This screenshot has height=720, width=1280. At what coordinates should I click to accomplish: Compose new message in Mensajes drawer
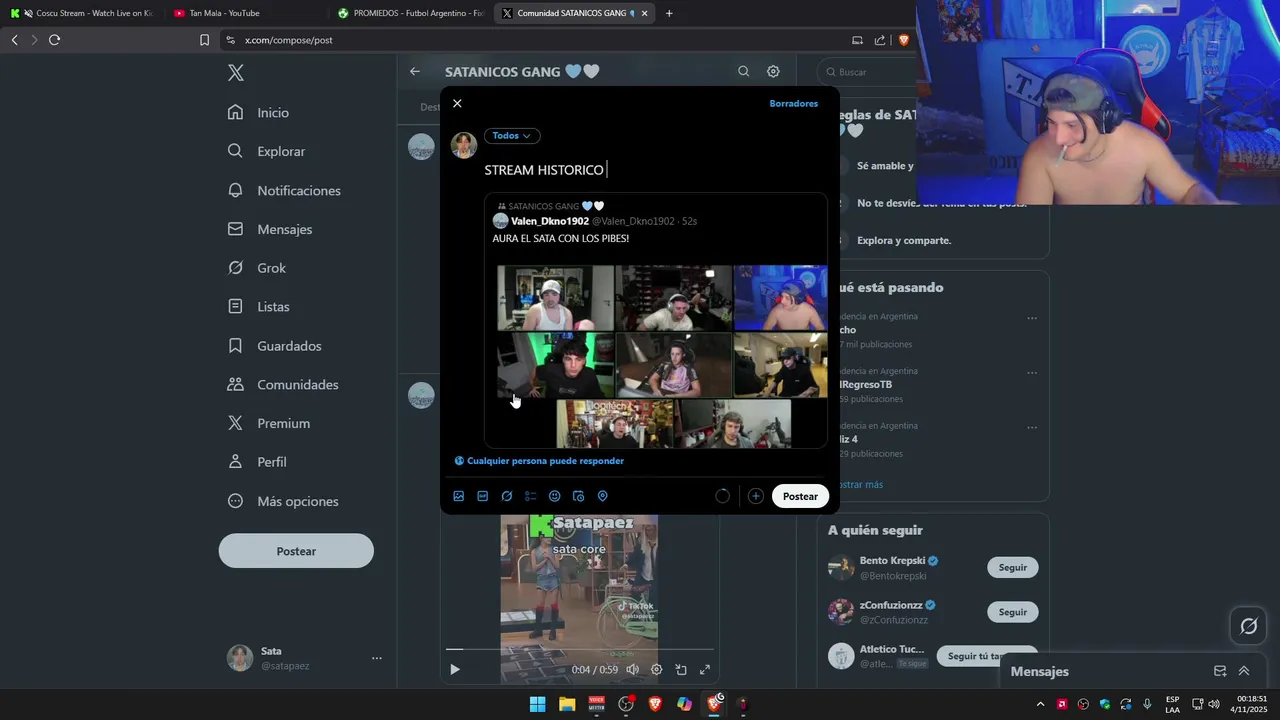point(1220,671)
